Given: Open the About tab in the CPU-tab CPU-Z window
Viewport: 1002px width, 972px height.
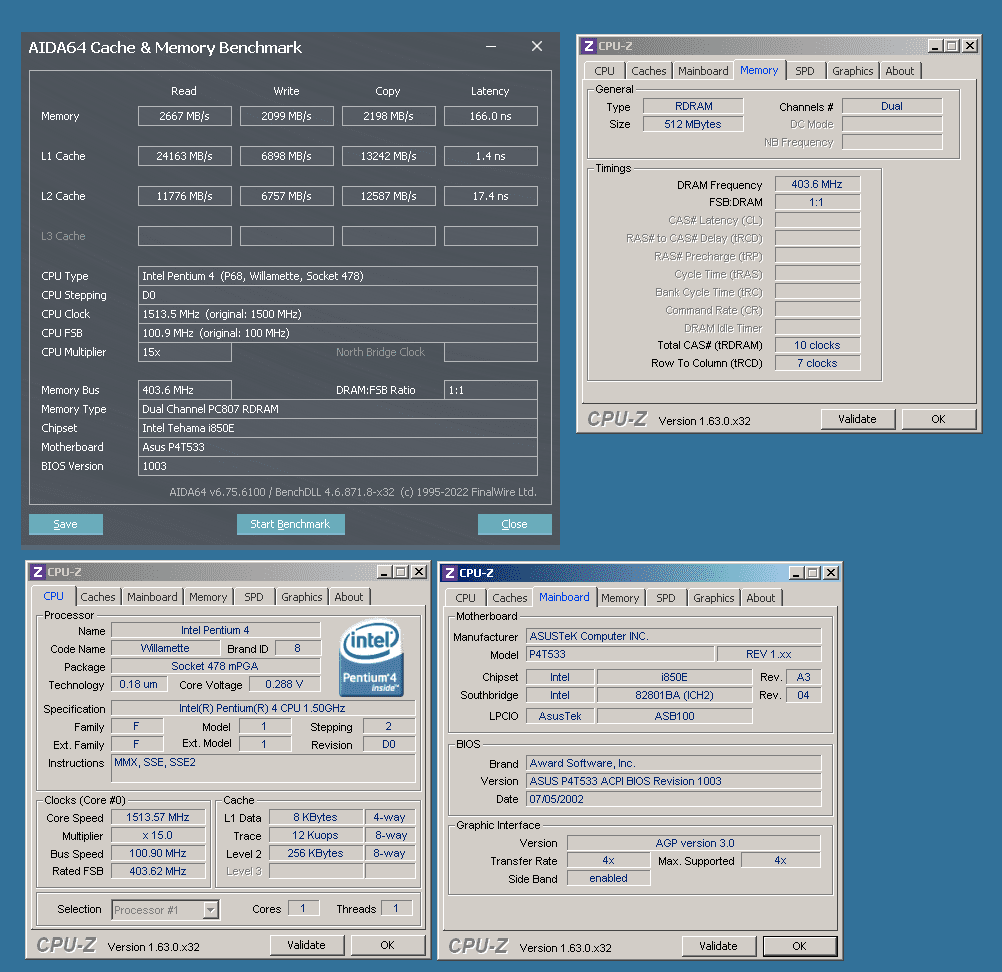Looking at the screenshot, I should coord(349,597).
